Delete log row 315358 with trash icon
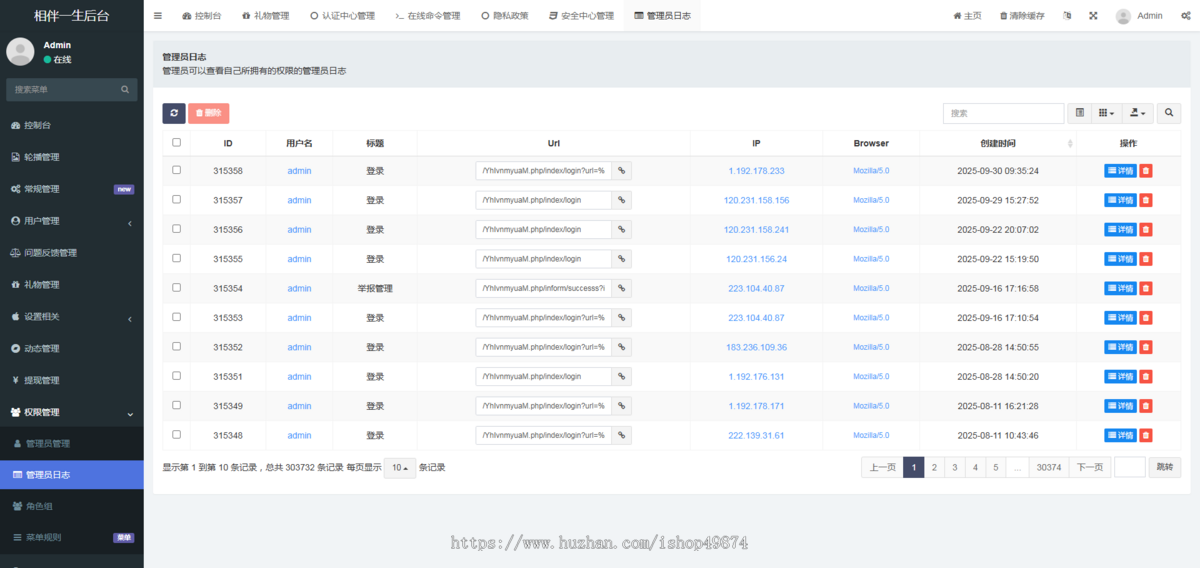 (1146, 171)
